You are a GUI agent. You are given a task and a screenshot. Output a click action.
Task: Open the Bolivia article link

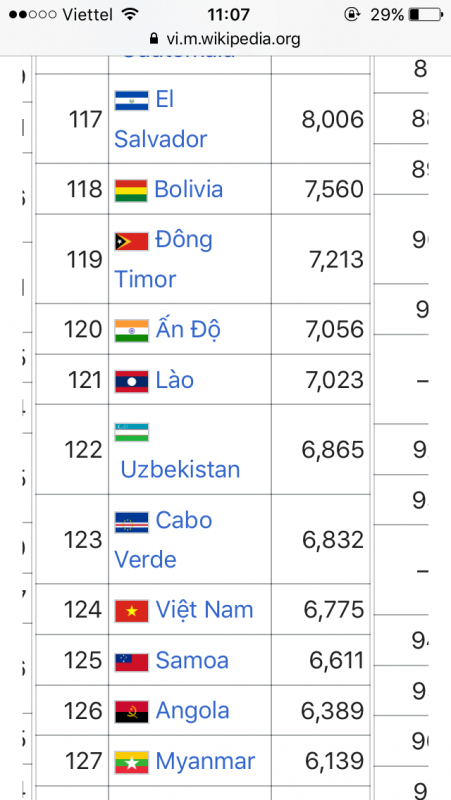(x=188, y=189)
